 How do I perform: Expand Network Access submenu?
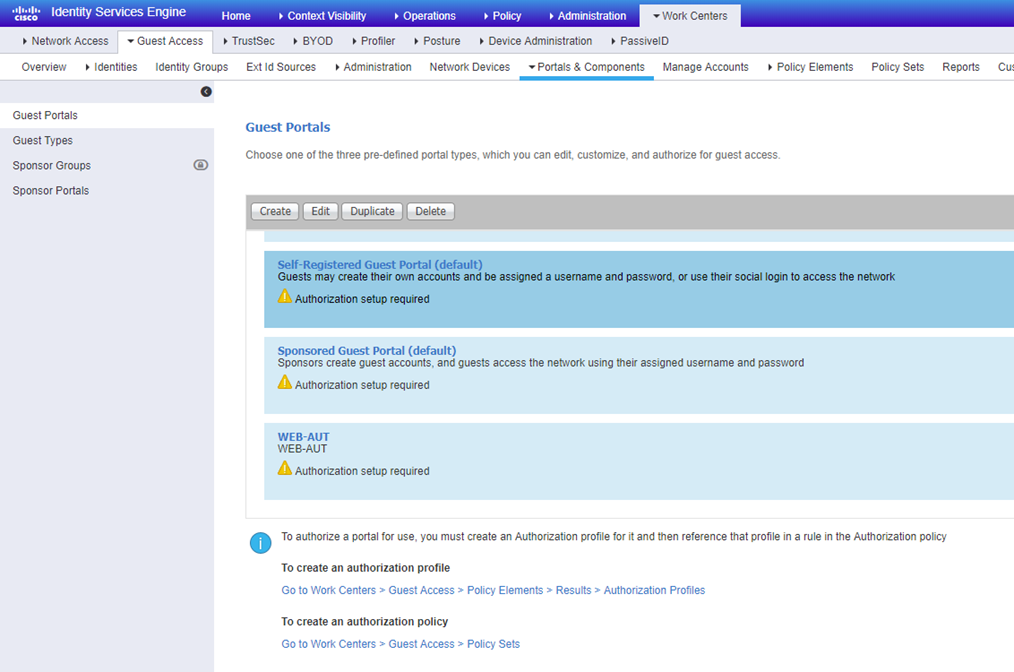click(x=65, y=41)
